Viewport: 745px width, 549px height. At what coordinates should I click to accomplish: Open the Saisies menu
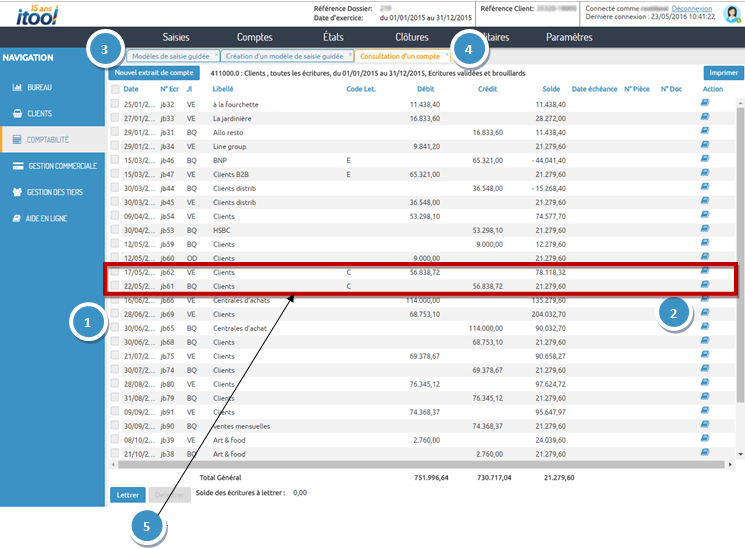tap(176, 37)
